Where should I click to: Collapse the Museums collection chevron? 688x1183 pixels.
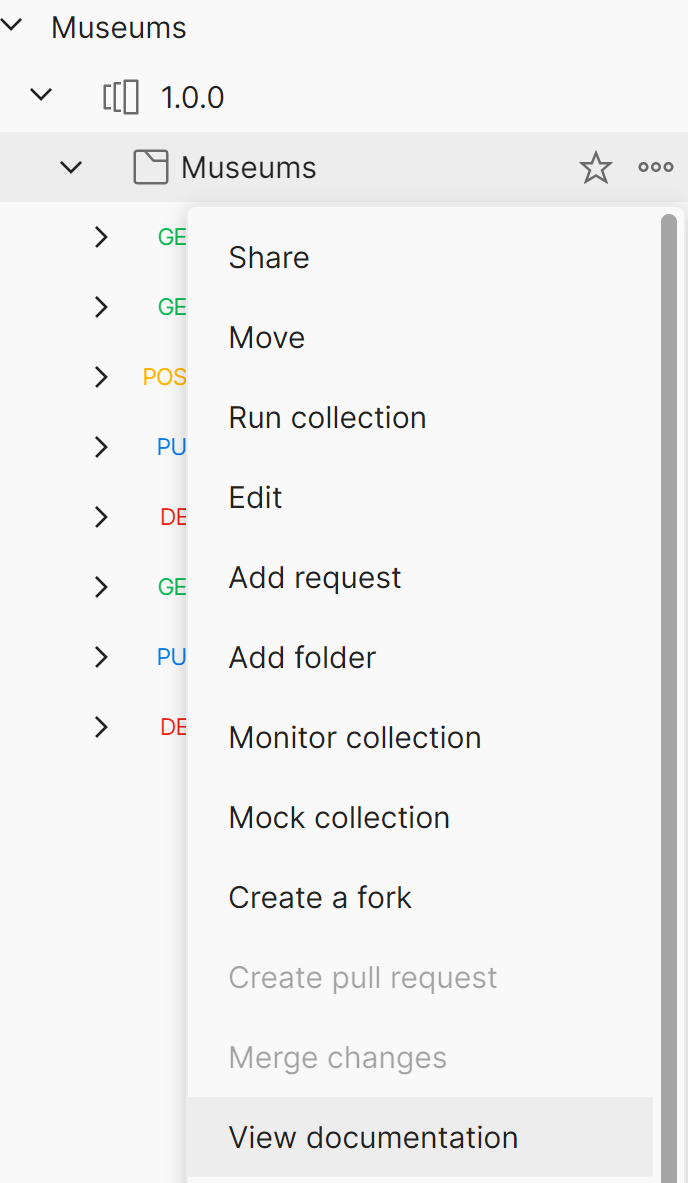click(71, 167)
